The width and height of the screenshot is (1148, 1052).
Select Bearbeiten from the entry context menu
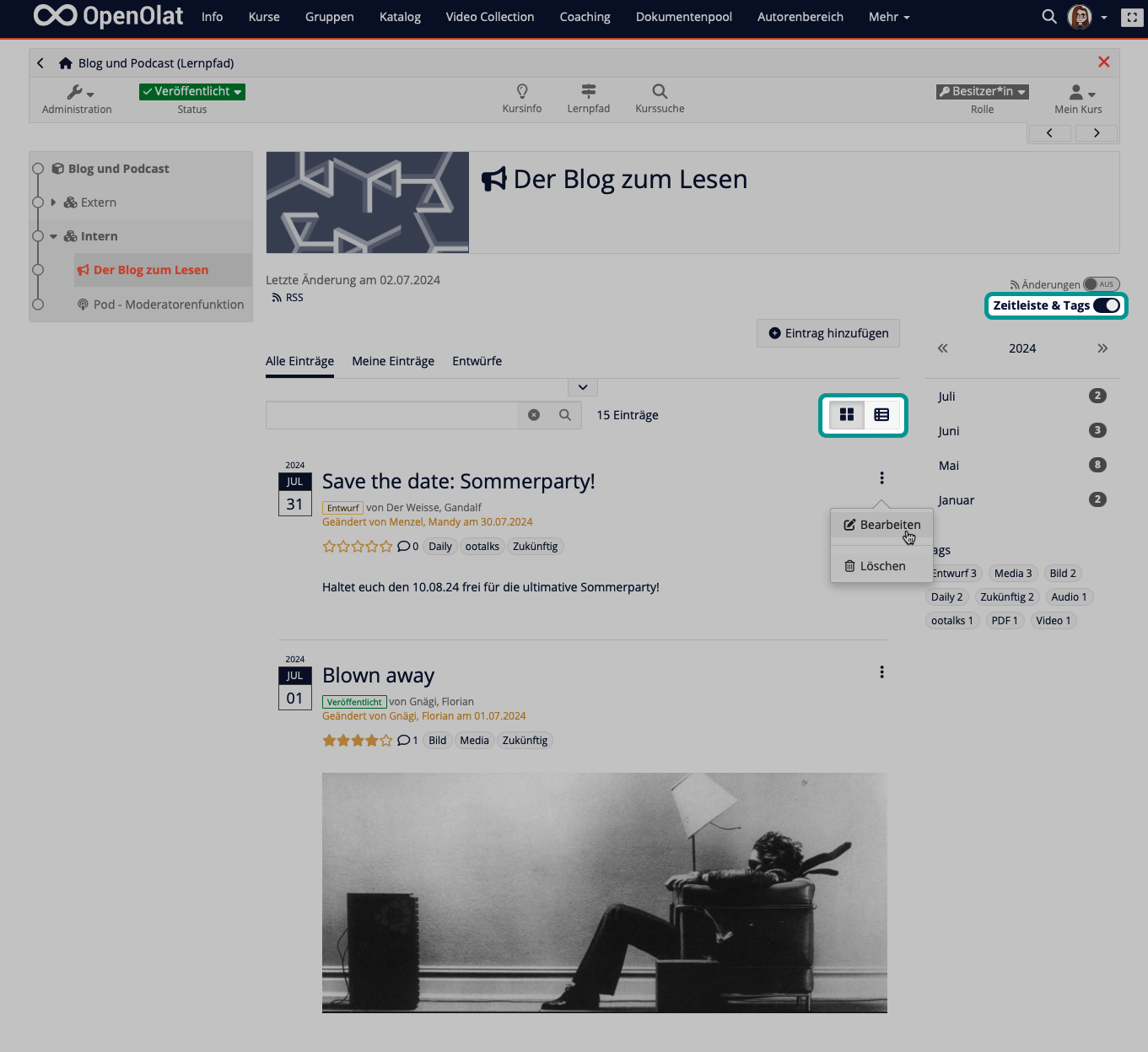click(x=882, y=525)
